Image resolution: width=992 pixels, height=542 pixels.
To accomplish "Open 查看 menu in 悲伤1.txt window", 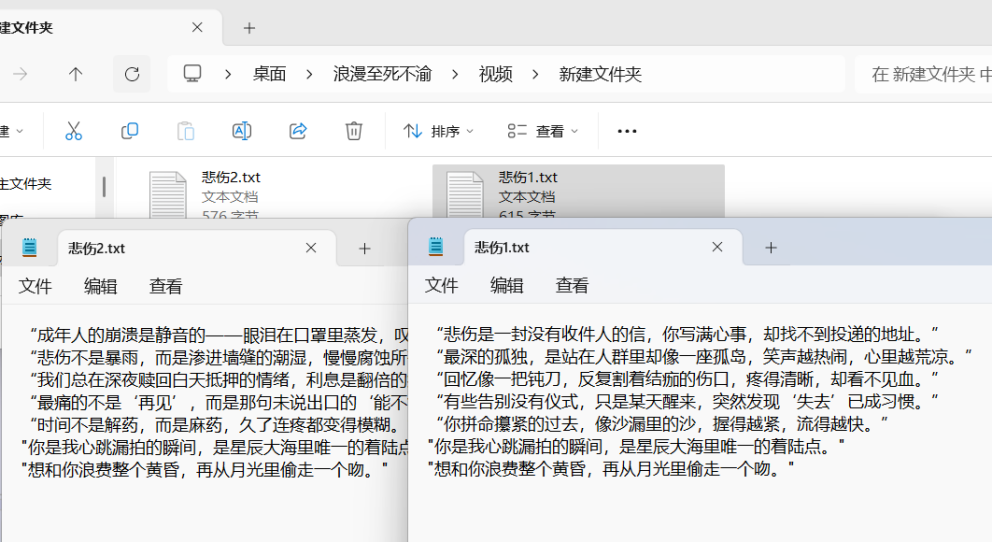I will 571,285.
